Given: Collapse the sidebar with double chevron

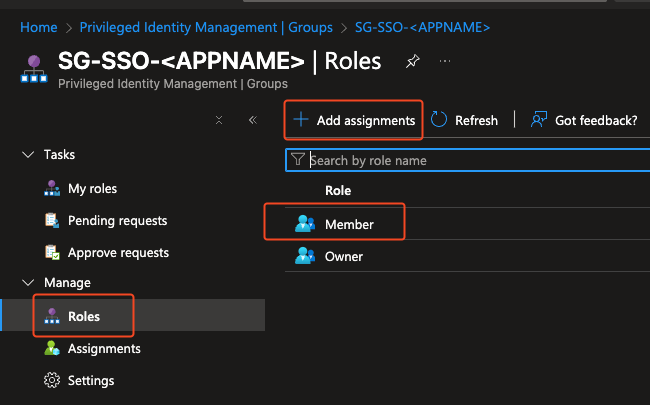Looking at the screenshot, I should point(252,120).
